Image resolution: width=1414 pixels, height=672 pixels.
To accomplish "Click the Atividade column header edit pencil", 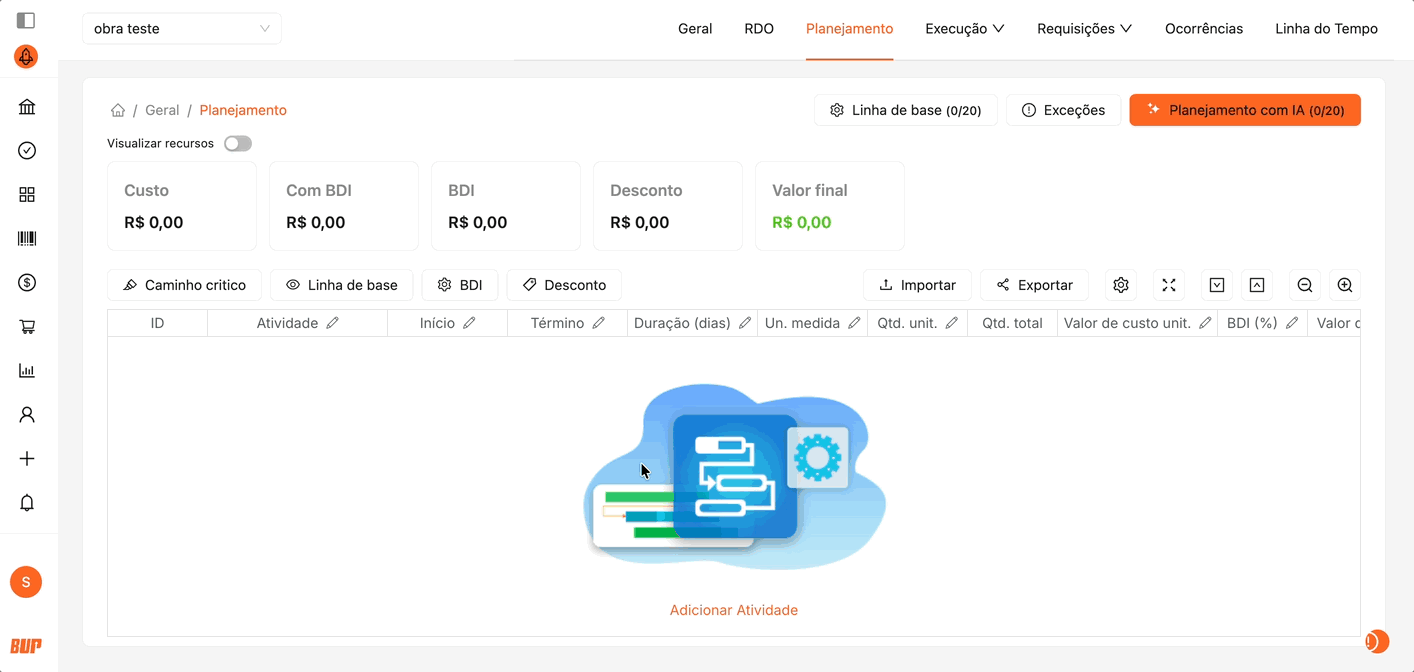I will click(333, 323).
